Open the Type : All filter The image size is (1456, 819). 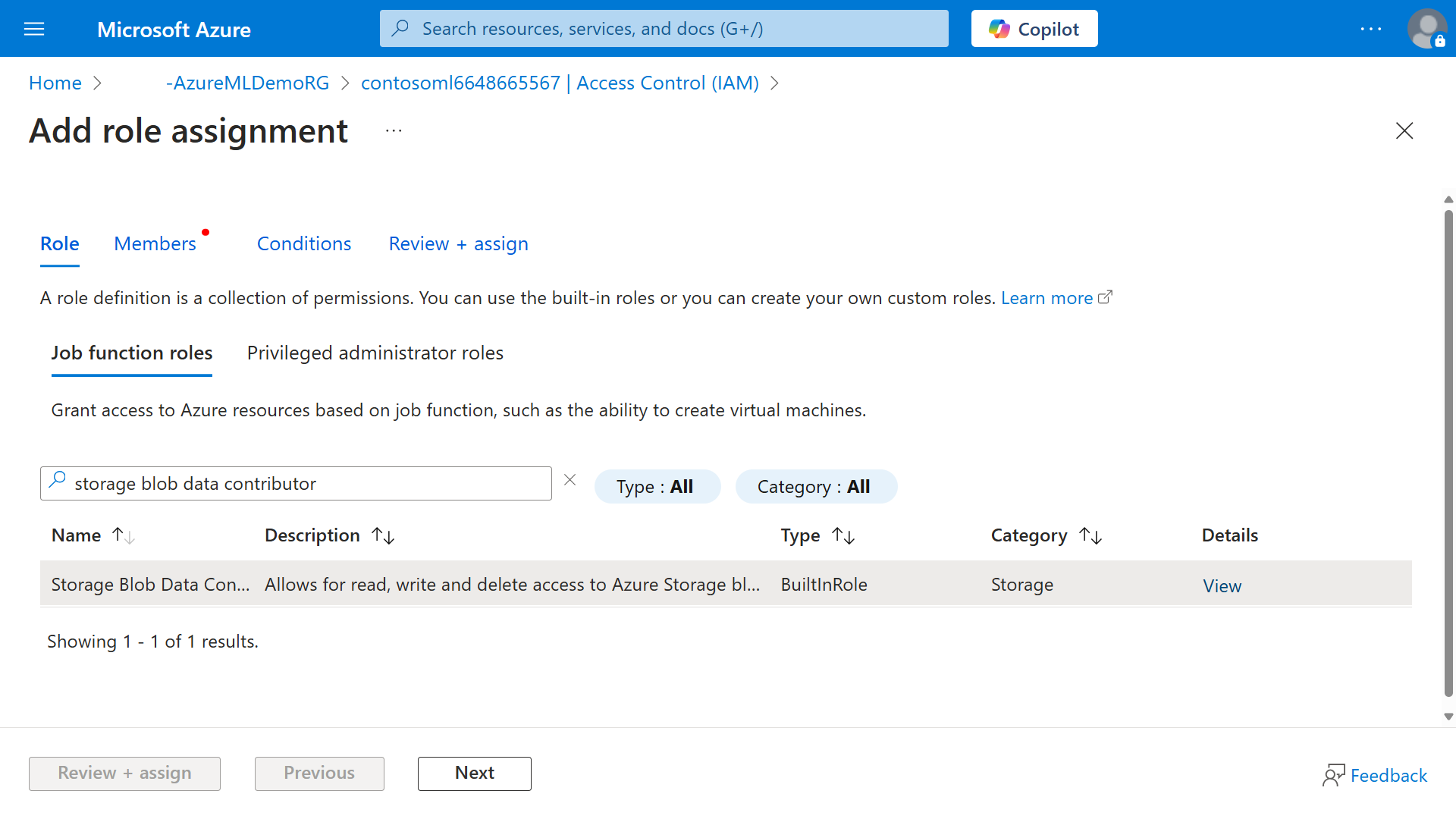657,486
